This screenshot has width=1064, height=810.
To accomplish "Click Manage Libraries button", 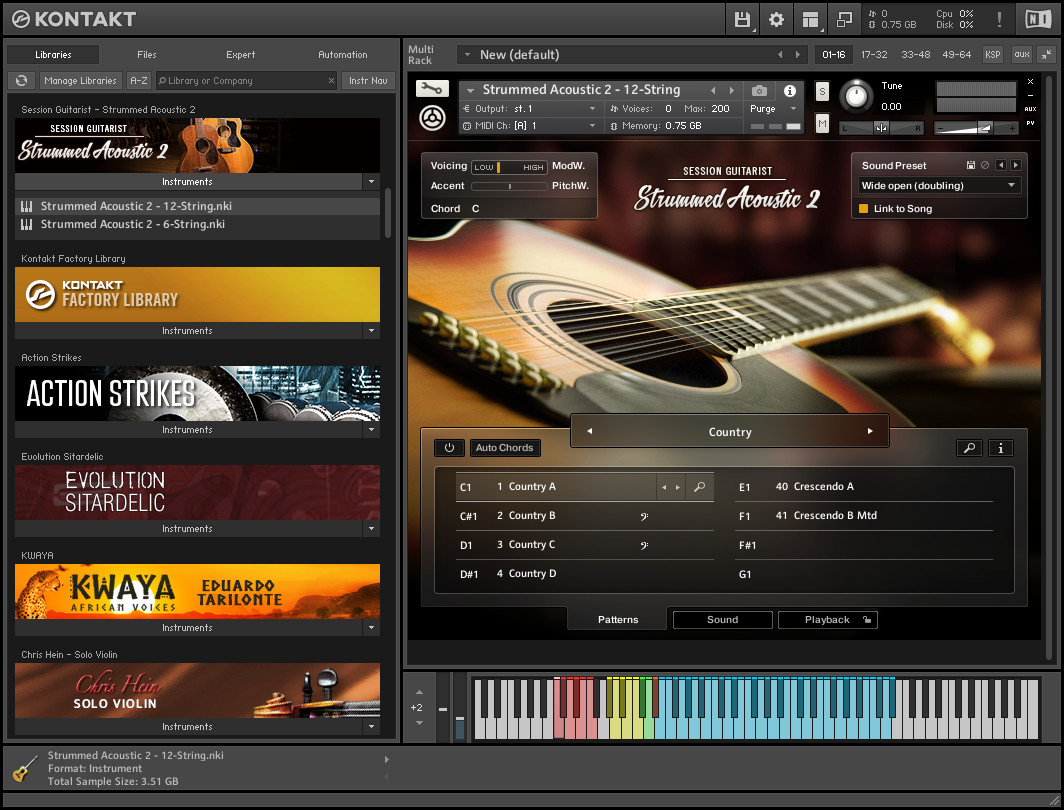I will 80,80.
